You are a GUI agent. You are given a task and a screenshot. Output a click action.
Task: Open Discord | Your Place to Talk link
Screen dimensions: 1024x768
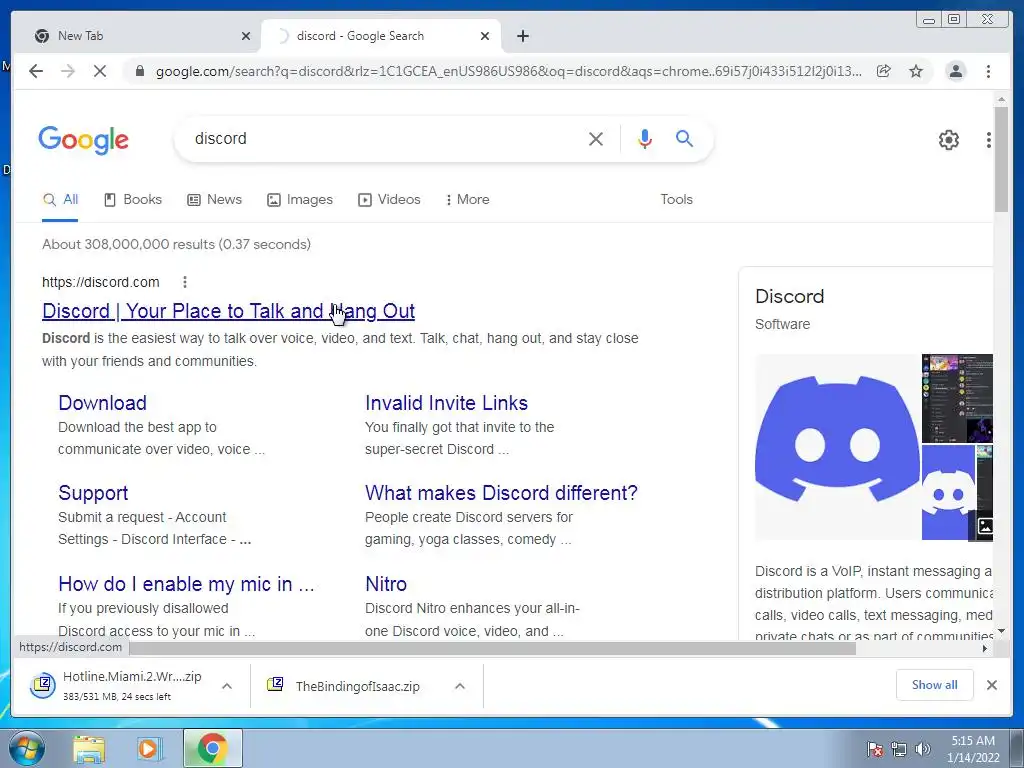point(229,311)
